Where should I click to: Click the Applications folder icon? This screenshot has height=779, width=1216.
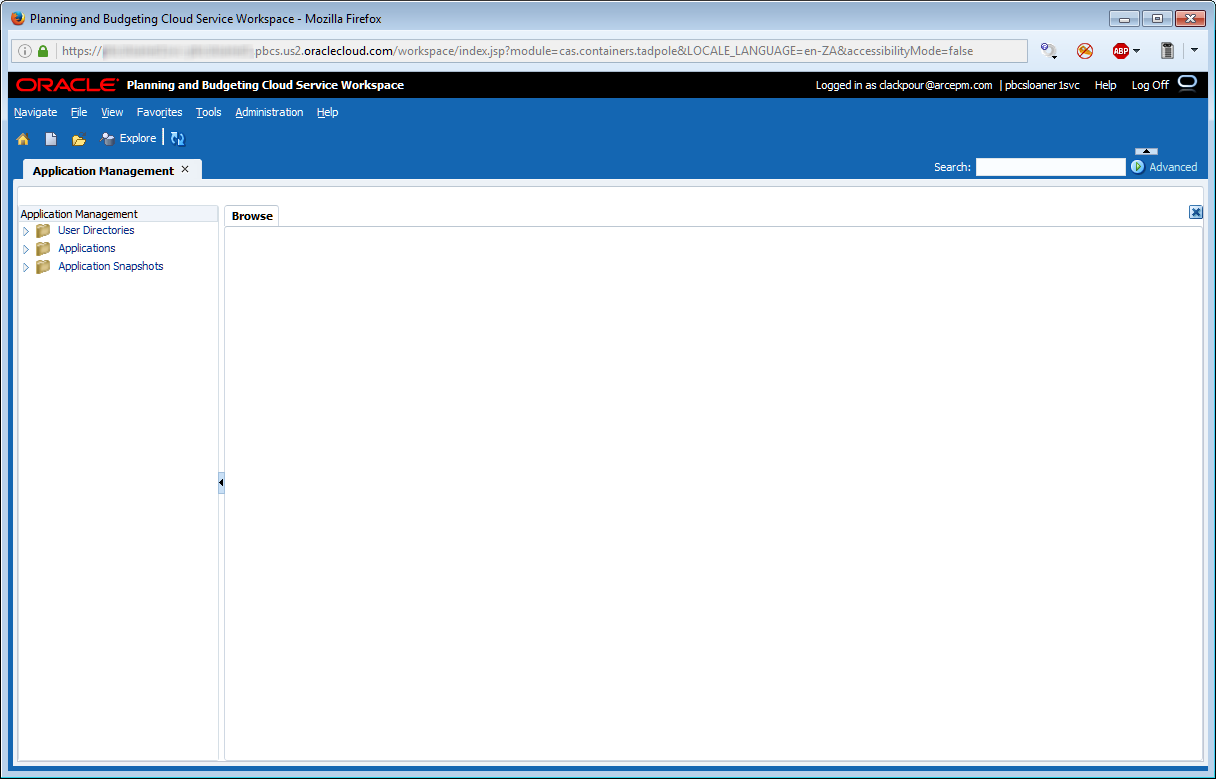(x=43, y=249)
